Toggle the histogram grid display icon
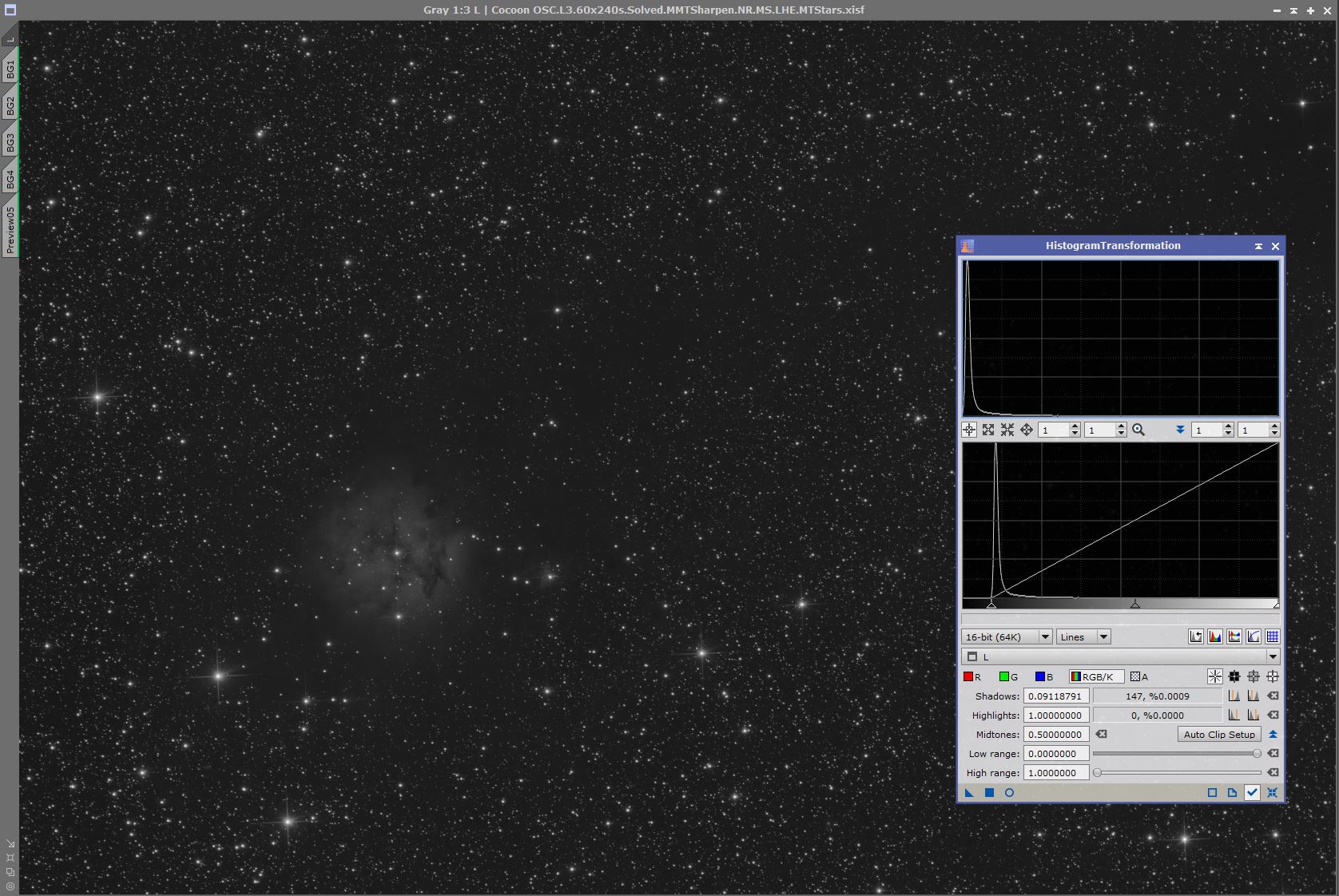 [1273, 637]
